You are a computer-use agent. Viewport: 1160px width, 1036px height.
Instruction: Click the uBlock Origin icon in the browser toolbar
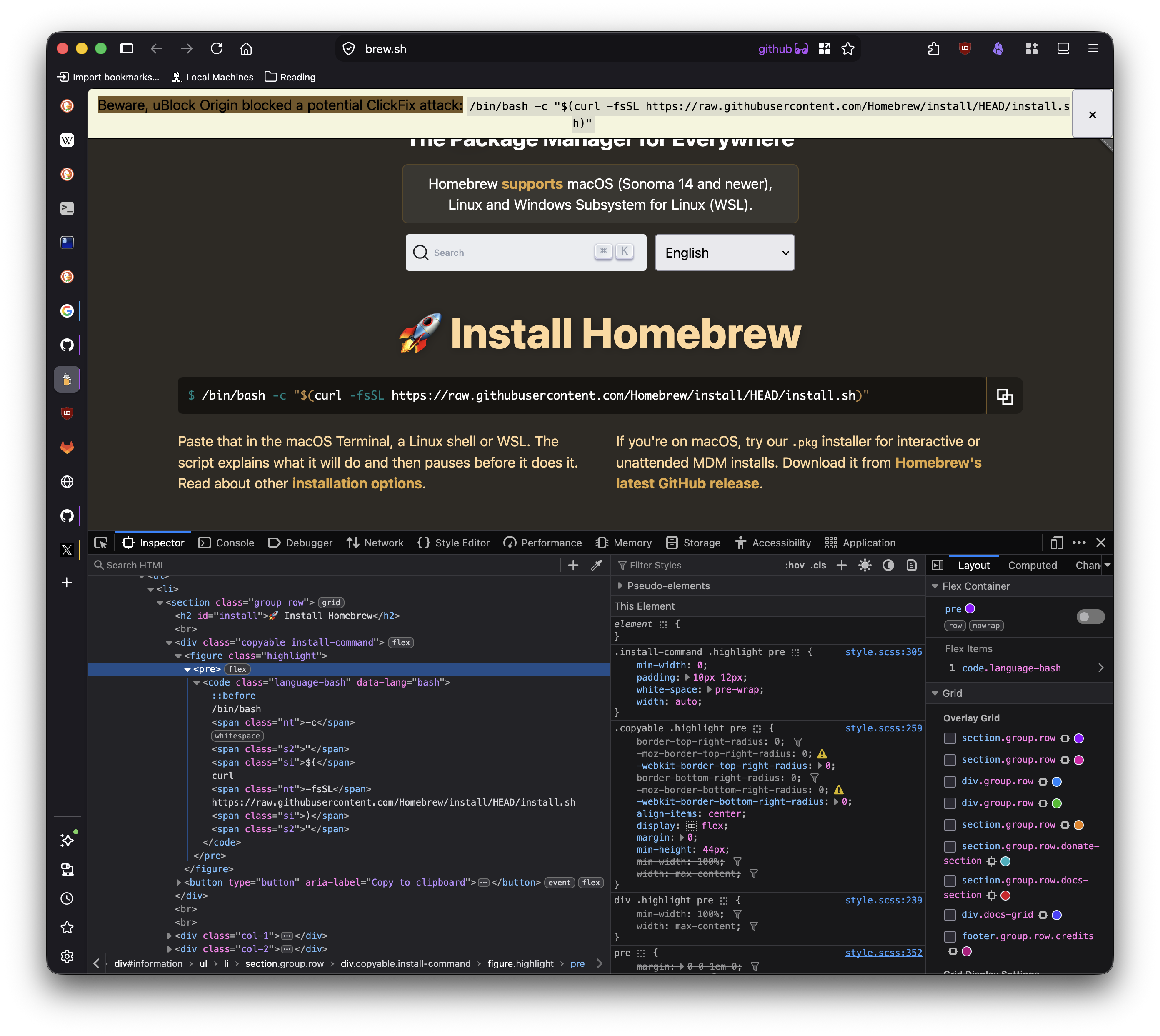click(x=965, y=48)
